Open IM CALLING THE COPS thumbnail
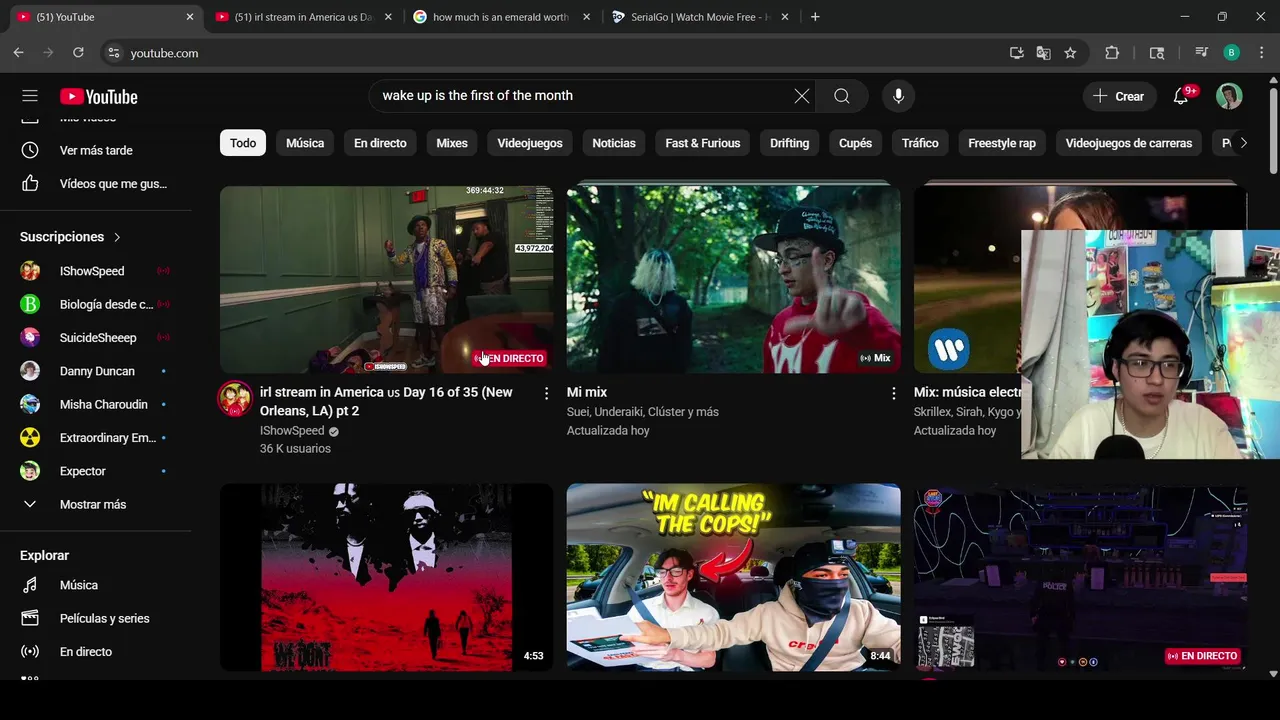The height and width of the screenshot is (720, 1280). 733,578
